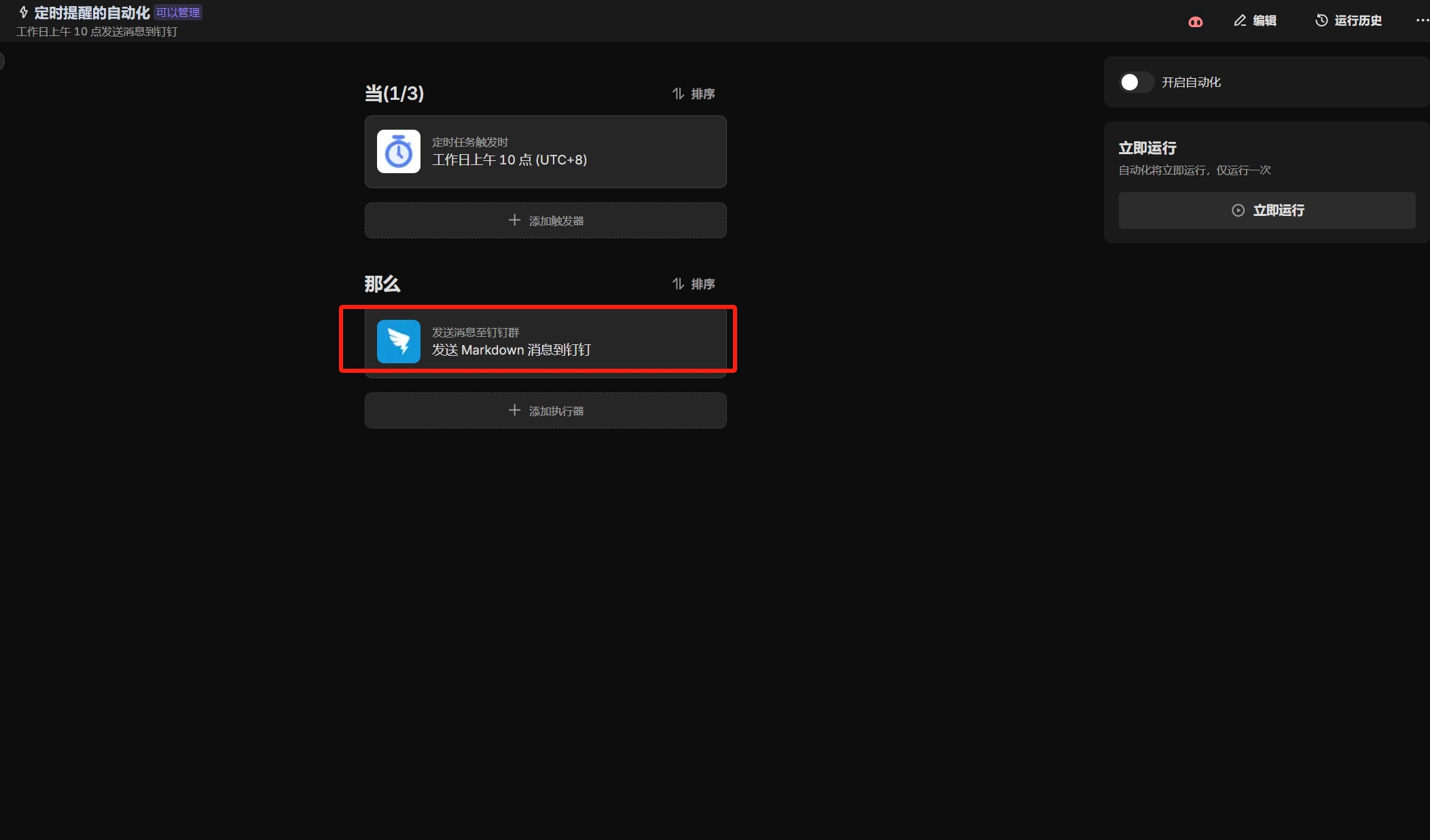1430x840 pixels.
Task: Click the blue timer icon in trigger card
Action: click(x=399, y=151)
